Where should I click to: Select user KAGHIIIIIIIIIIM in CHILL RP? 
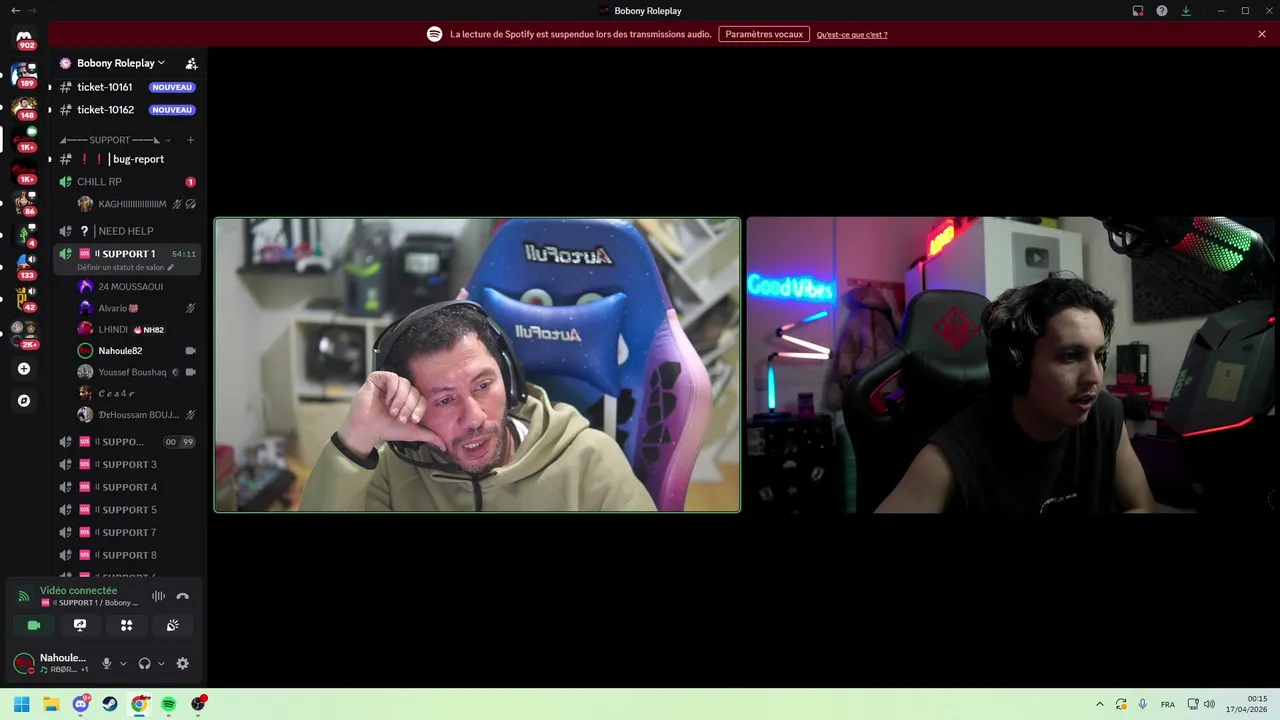pos(135,204)
